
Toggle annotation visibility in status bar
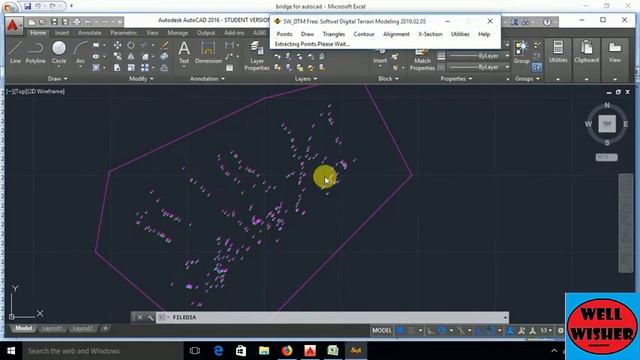[510, 330]
